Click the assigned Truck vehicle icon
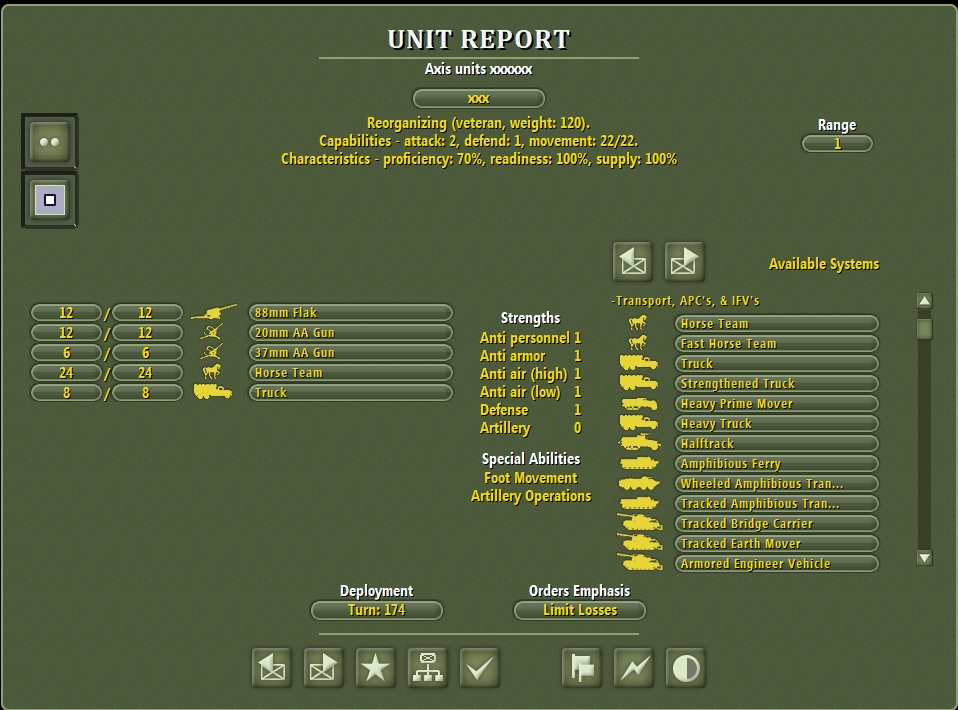 coord(213,392)
